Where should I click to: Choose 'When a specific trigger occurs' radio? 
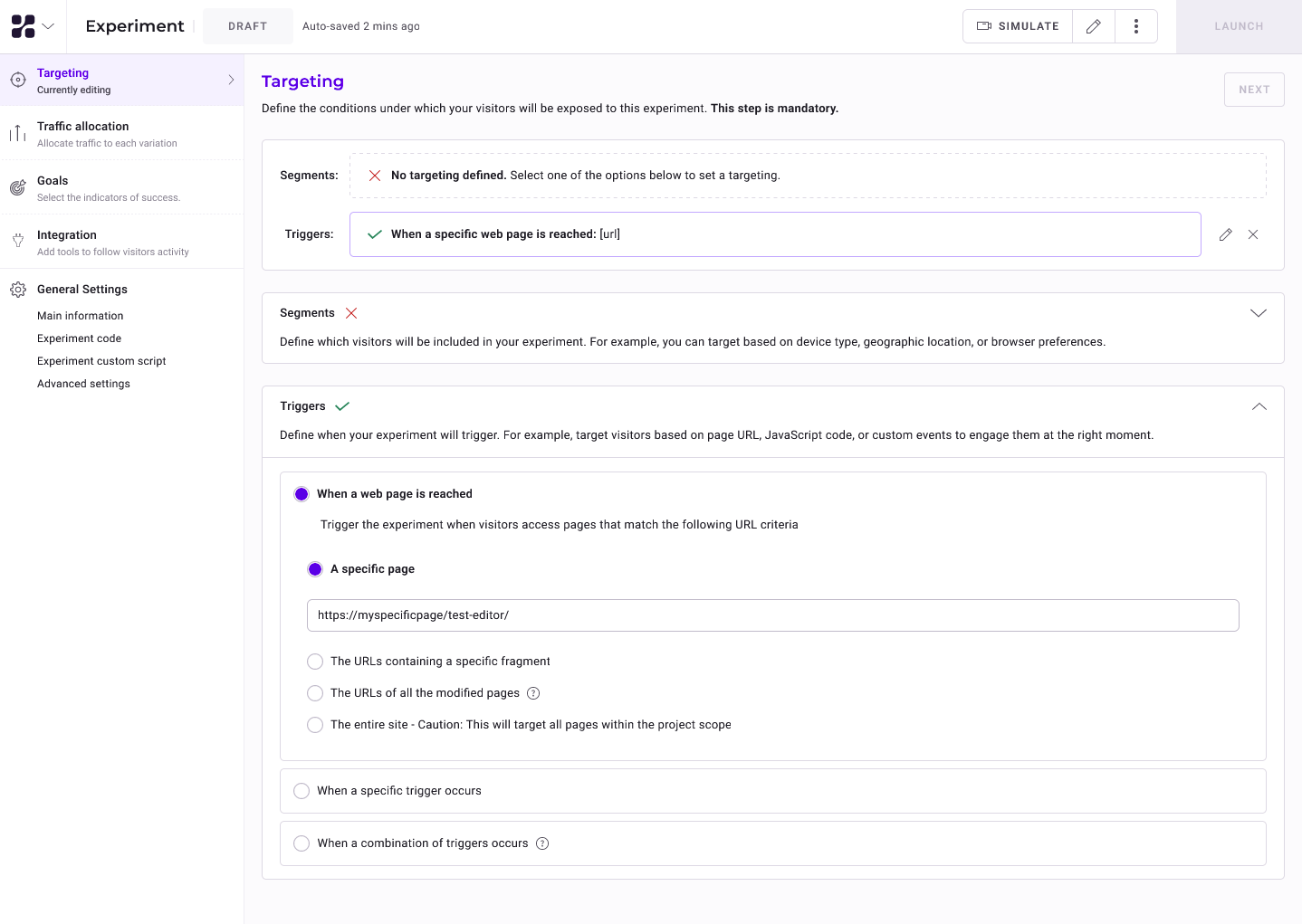302,791
